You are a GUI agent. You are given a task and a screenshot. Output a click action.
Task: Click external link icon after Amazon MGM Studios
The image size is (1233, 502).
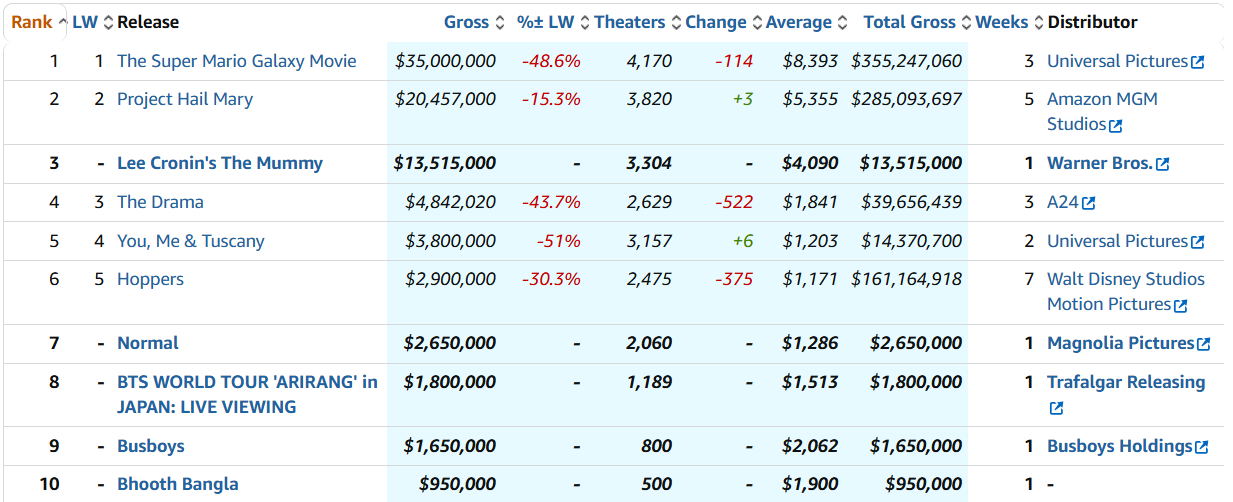(x=1116, y=126)
